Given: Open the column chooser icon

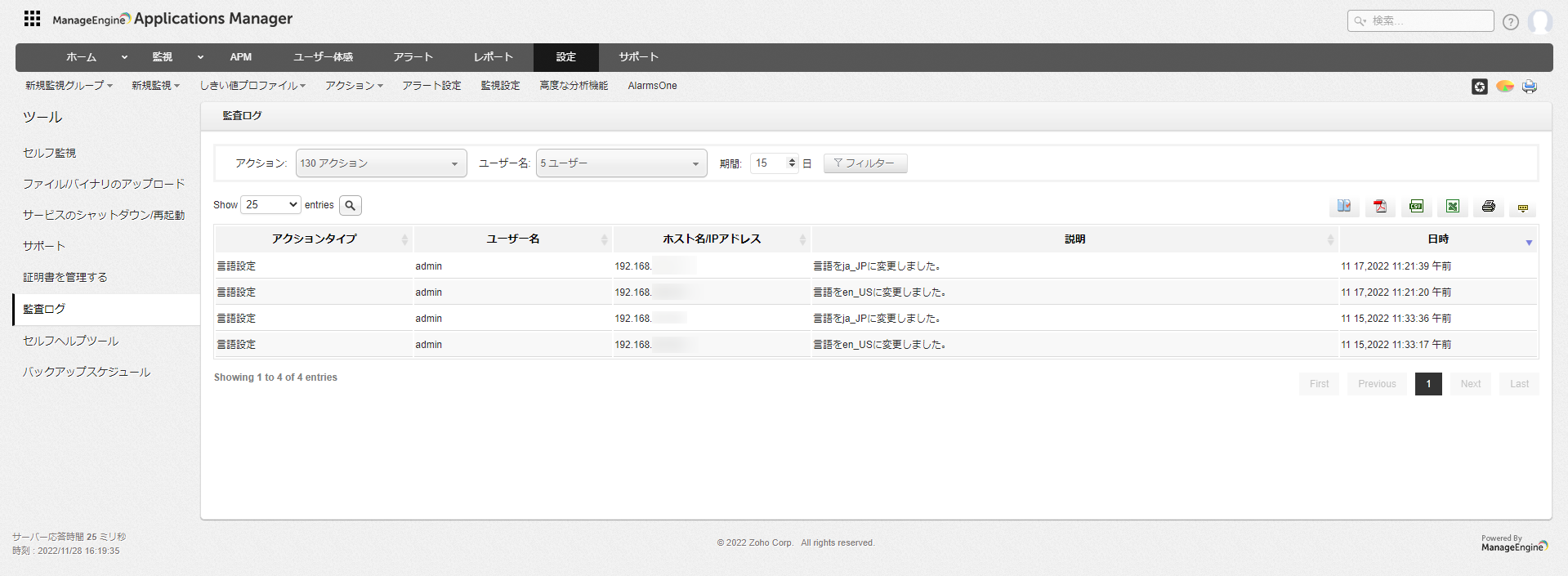Looking at the screenshot, I should click(x=1344, y=206).
